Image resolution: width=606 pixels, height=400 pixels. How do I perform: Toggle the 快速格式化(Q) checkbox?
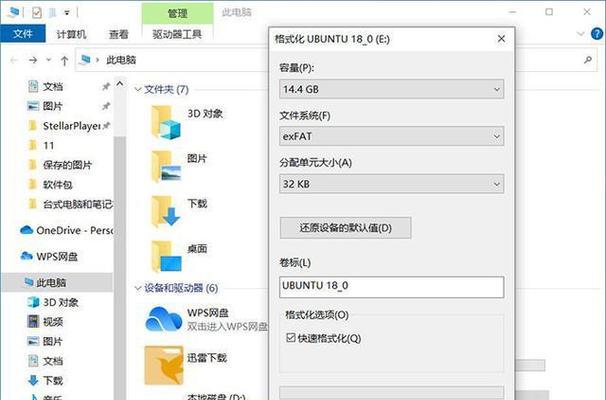click(291, 338)
